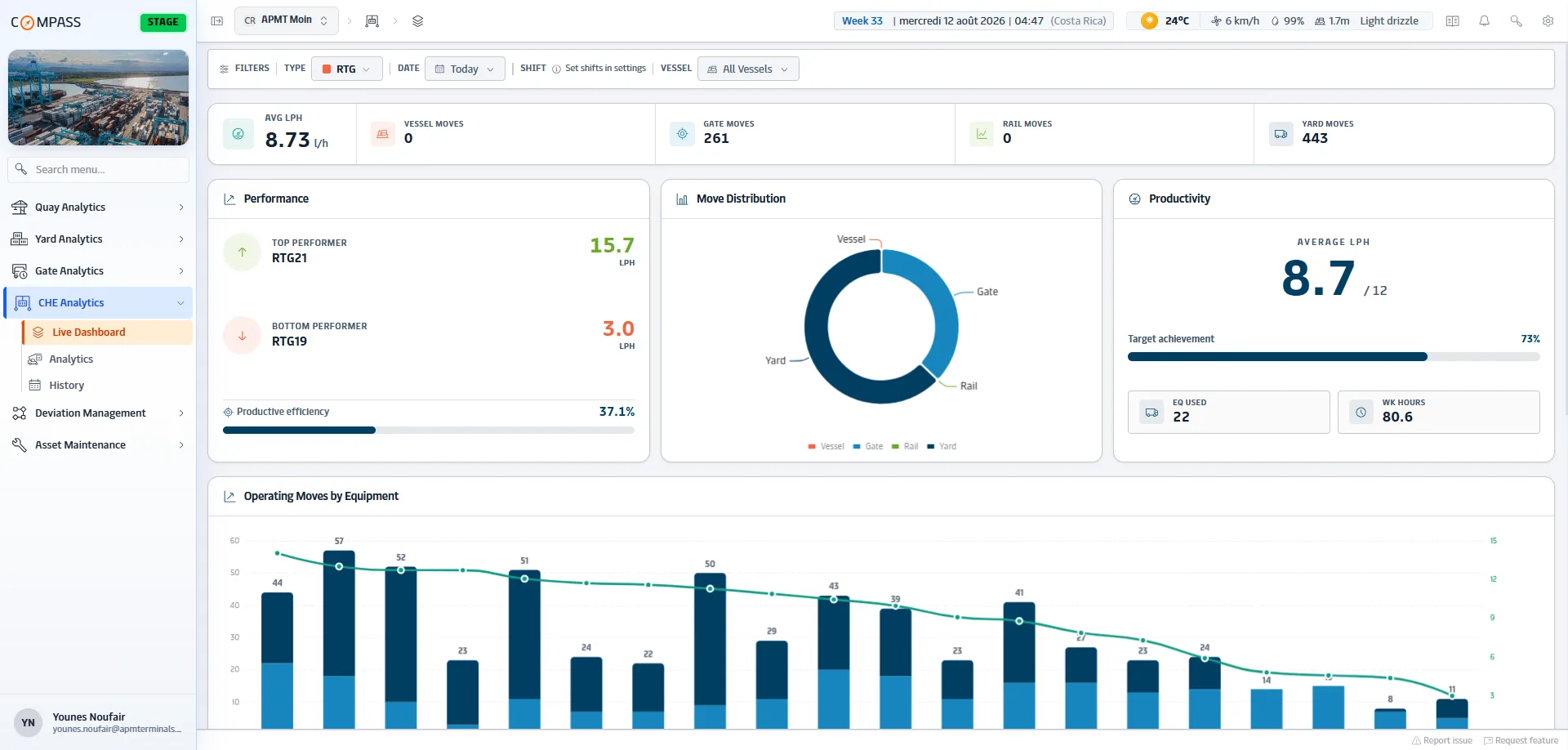Select Live Dashboard menu item
Viewport: 1568px width, 750px height.
[108, 333]
